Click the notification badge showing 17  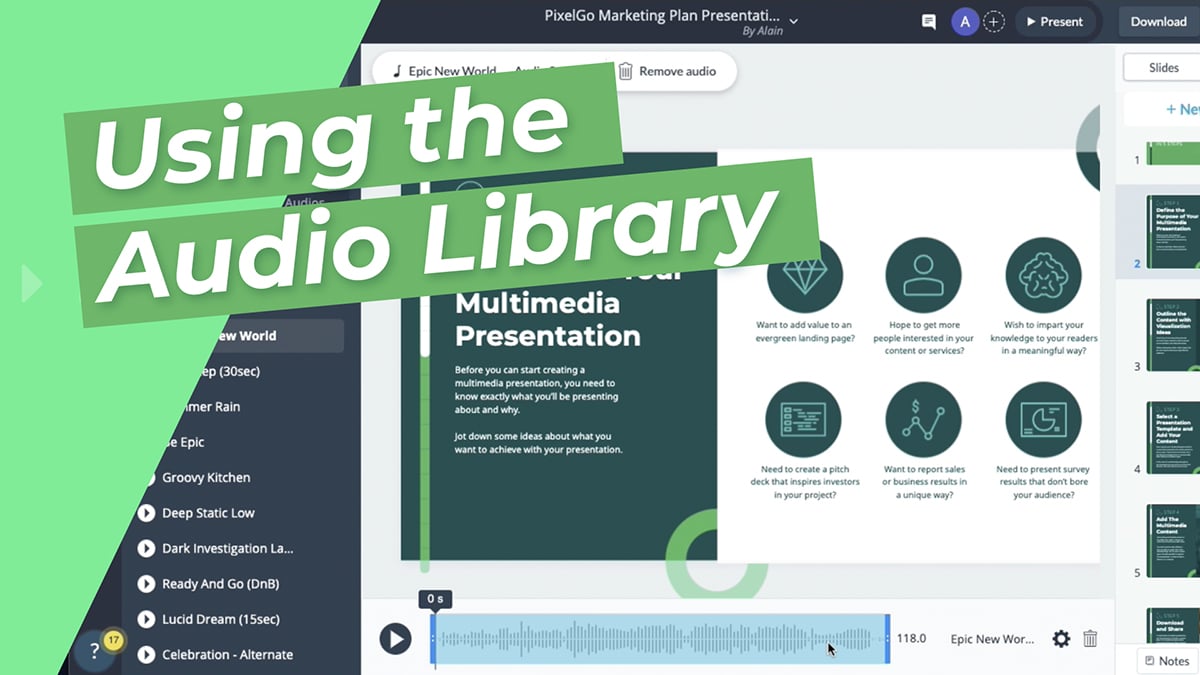[113, 640]
